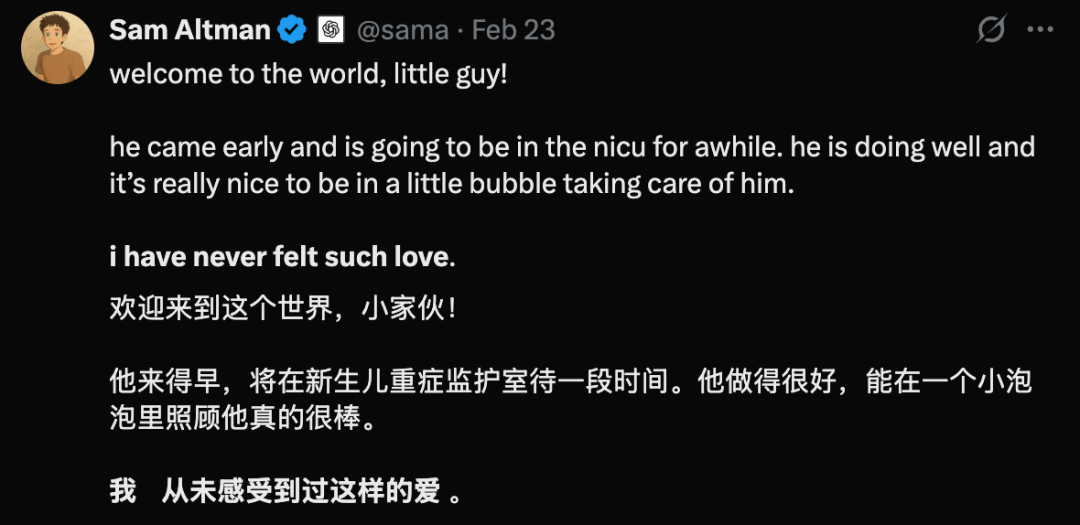Open the three-dot More options menu
This screenshot has width=1080, height=525.
tap(1040, 30)
